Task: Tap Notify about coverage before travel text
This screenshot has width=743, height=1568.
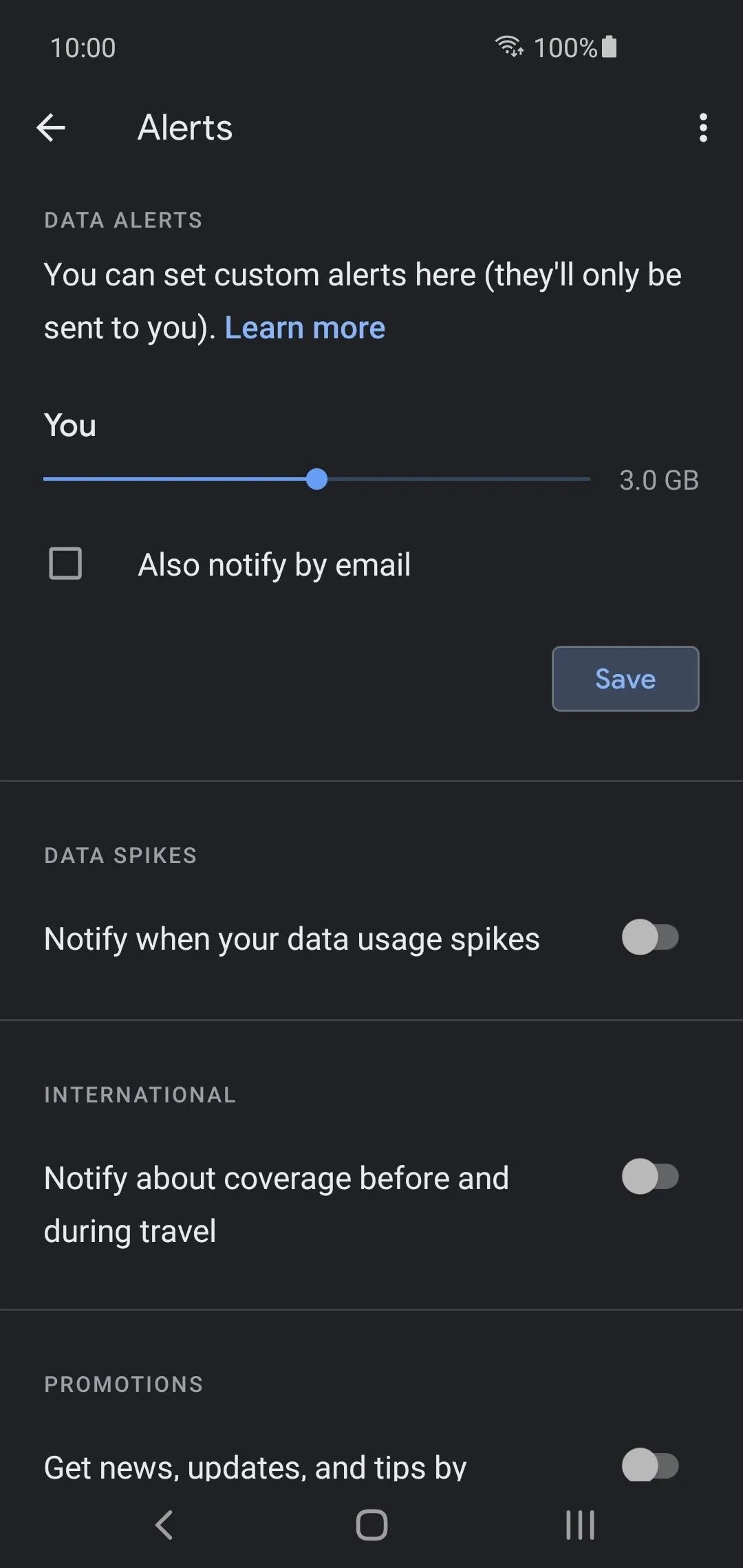Action: tap(277, 1204)
